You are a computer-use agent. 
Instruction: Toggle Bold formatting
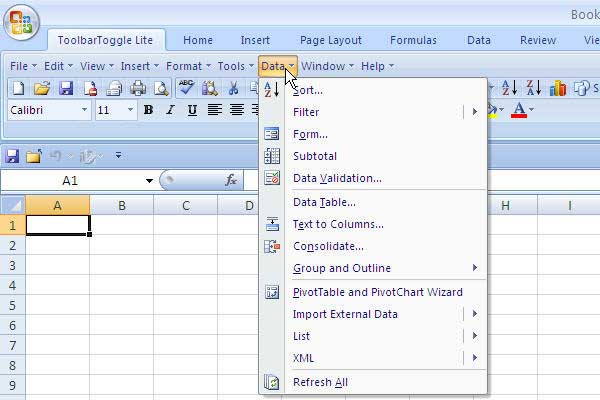click(x=148, y=110)
